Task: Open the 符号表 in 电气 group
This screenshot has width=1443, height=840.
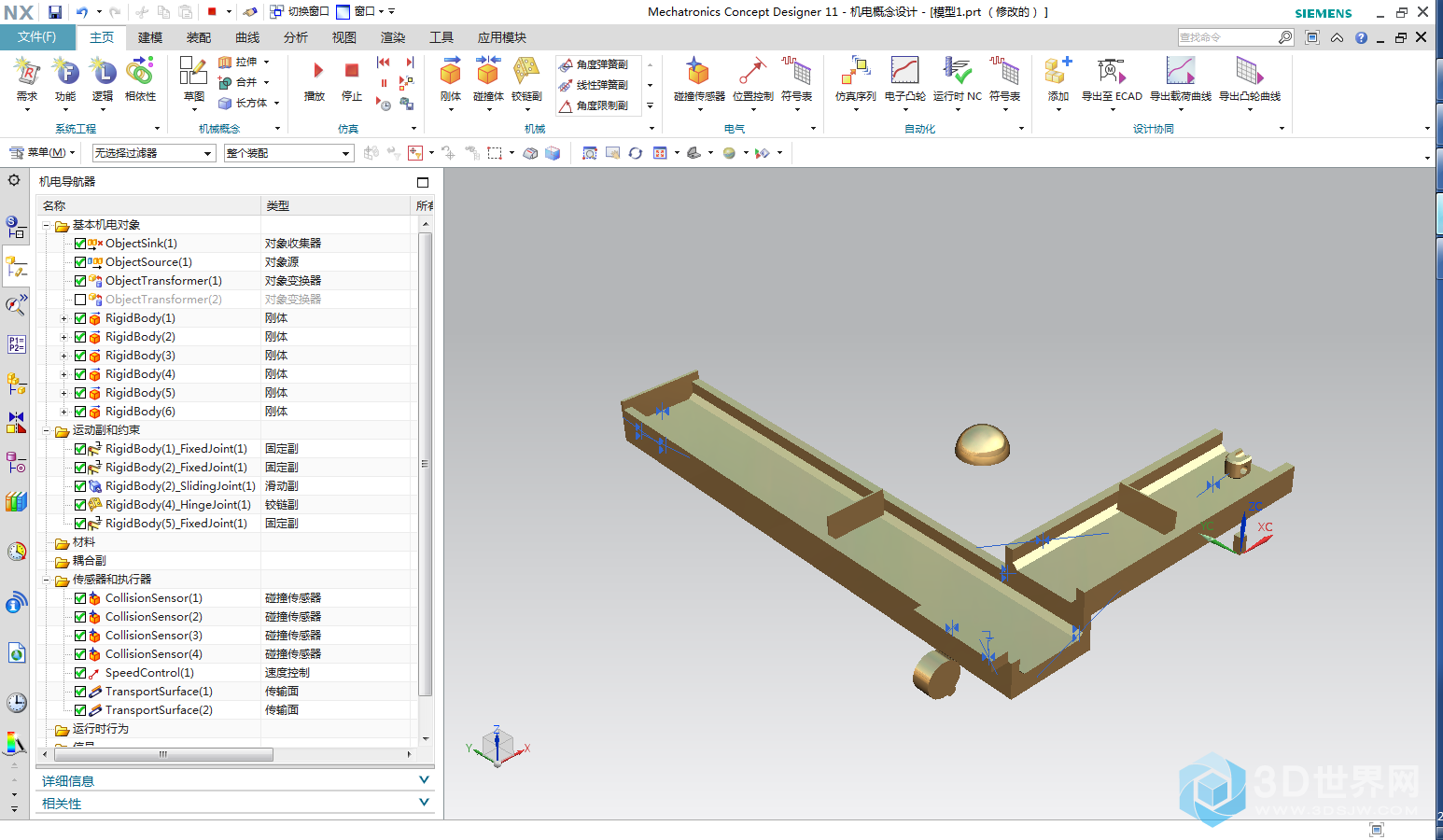Action: coord(796,78)
